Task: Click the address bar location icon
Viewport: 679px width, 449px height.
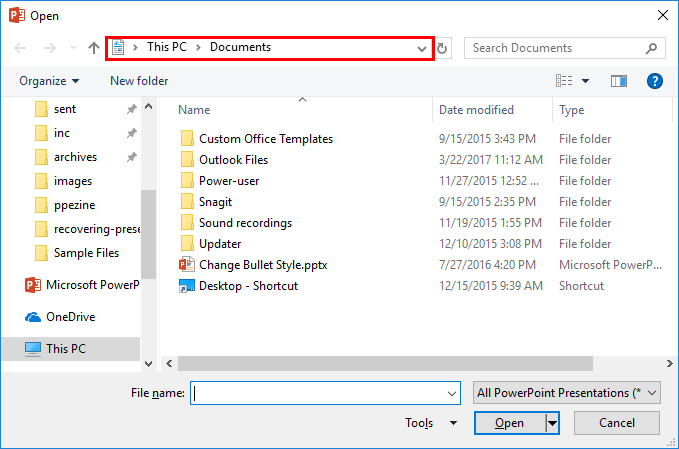Action: click(x=118, y=47)
